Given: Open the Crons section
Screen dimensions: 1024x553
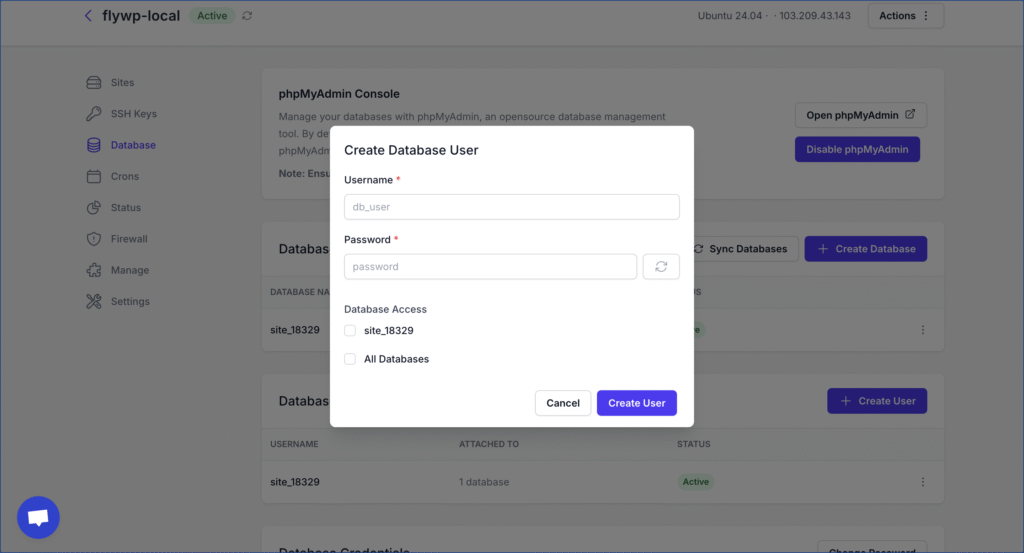Looking at the screenshot, I should (124, 176).
